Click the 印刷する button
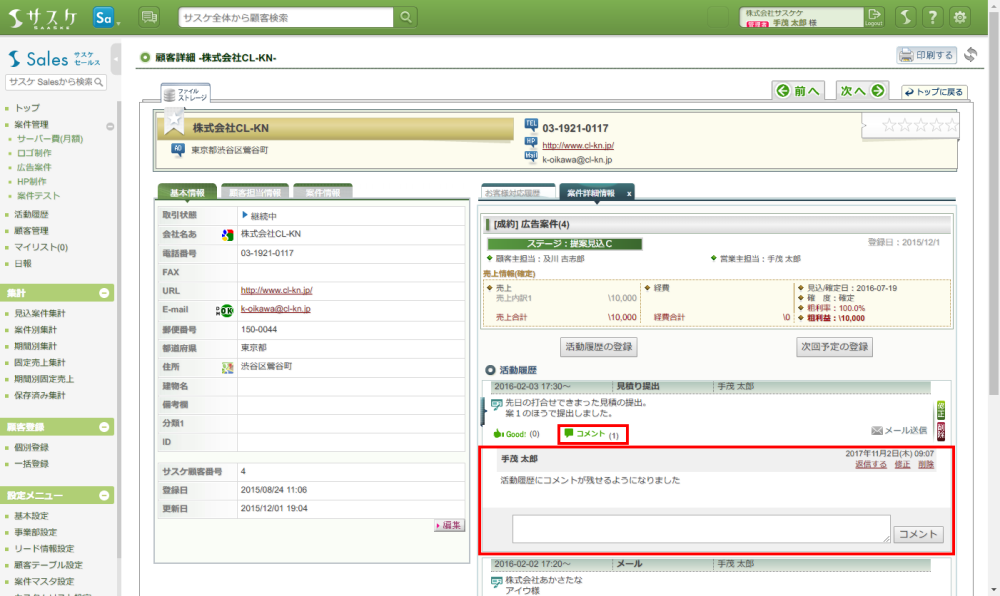 point(925,55)
